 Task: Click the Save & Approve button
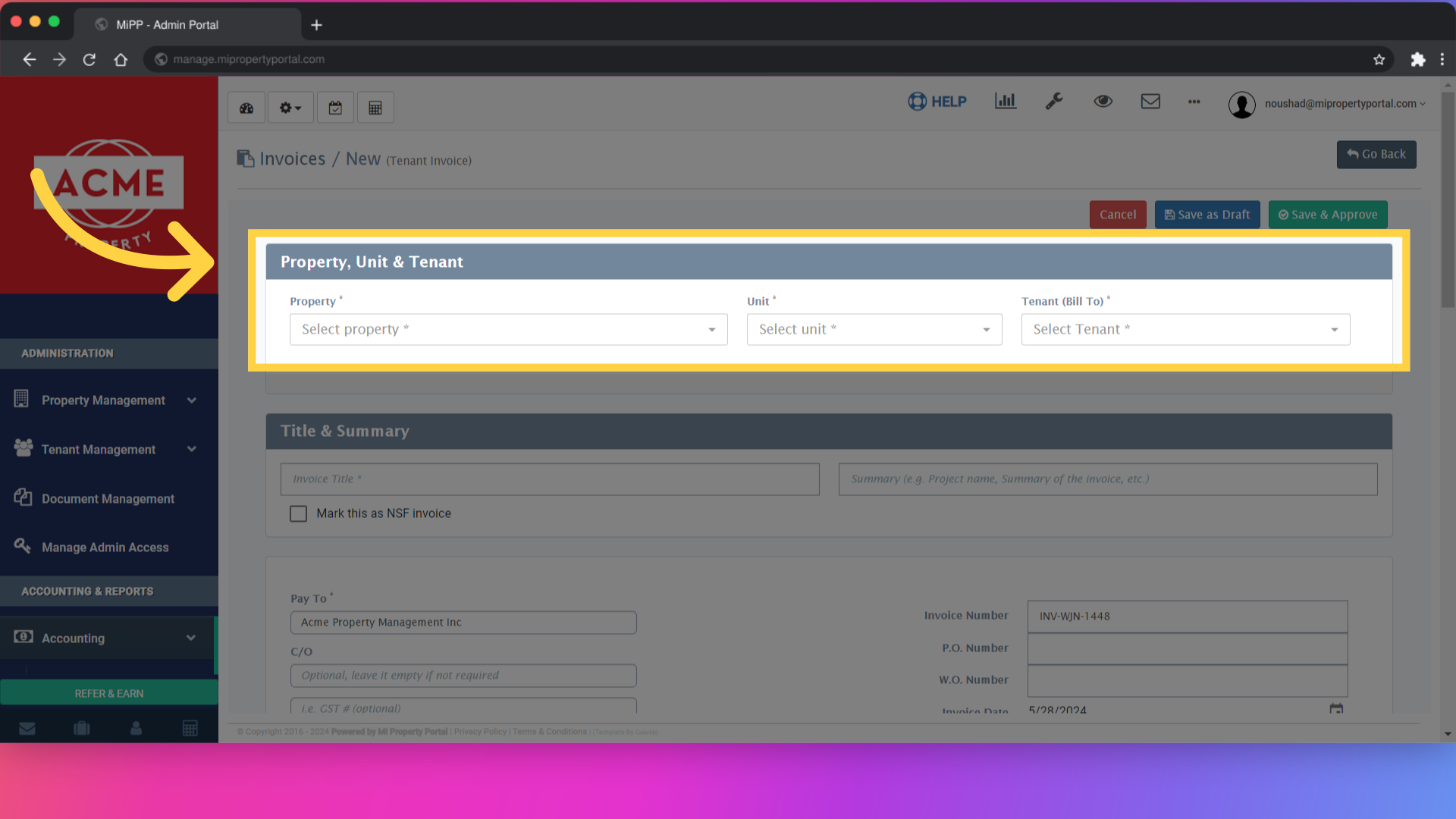click(1328, 215)
